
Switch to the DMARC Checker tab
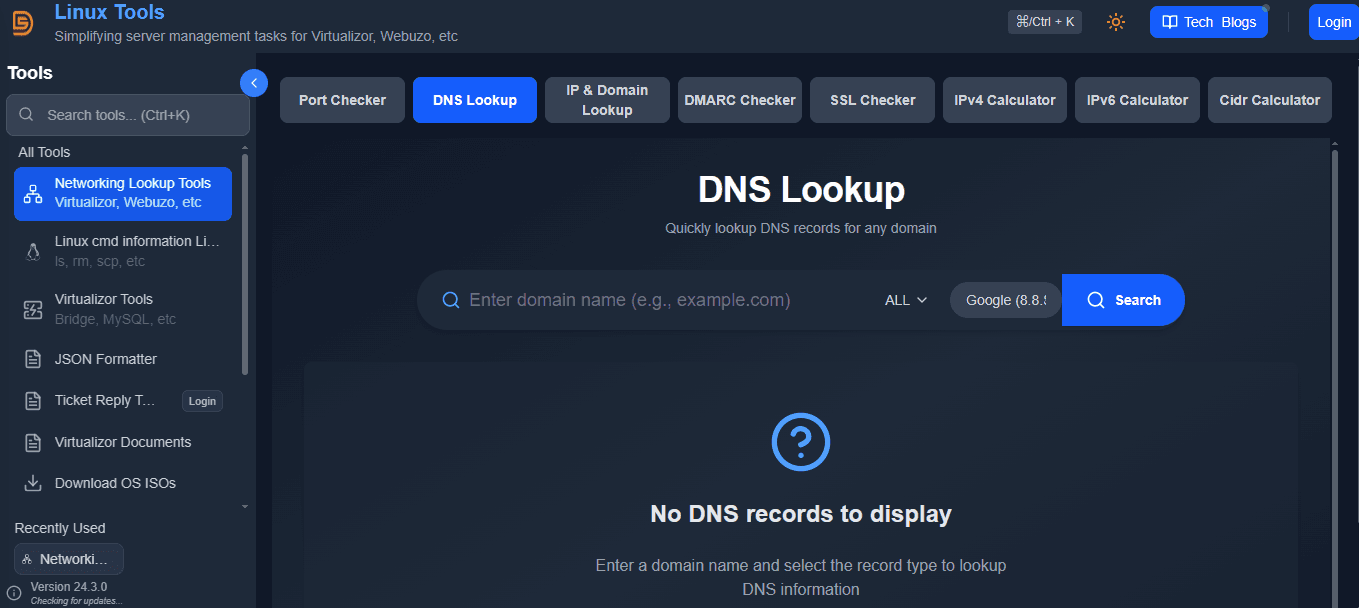click(740, 100)
